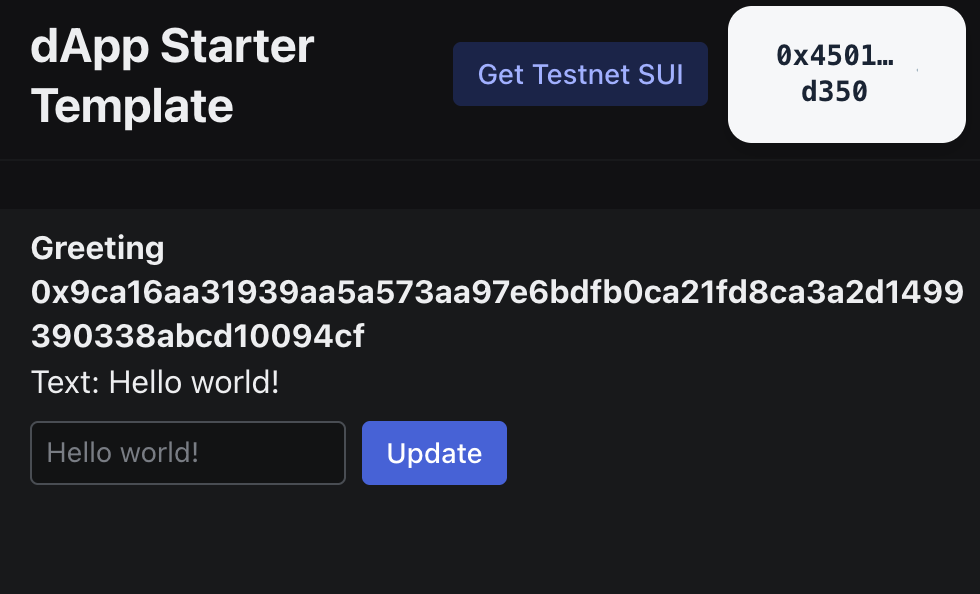
Task: Click the Greeting section heading
Action: [98, 248]
